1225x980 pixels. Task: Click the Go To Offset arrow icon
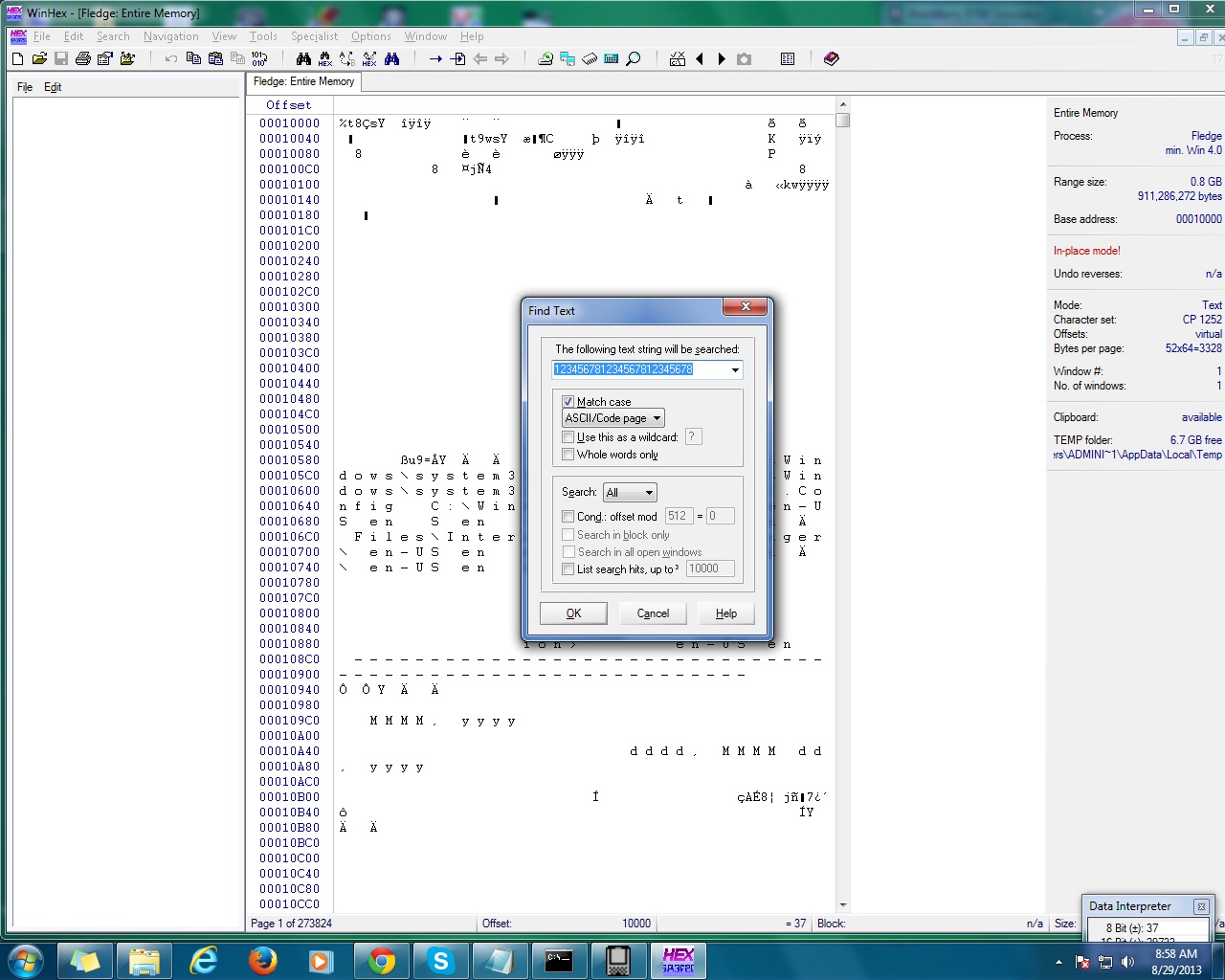click(435, 58)
